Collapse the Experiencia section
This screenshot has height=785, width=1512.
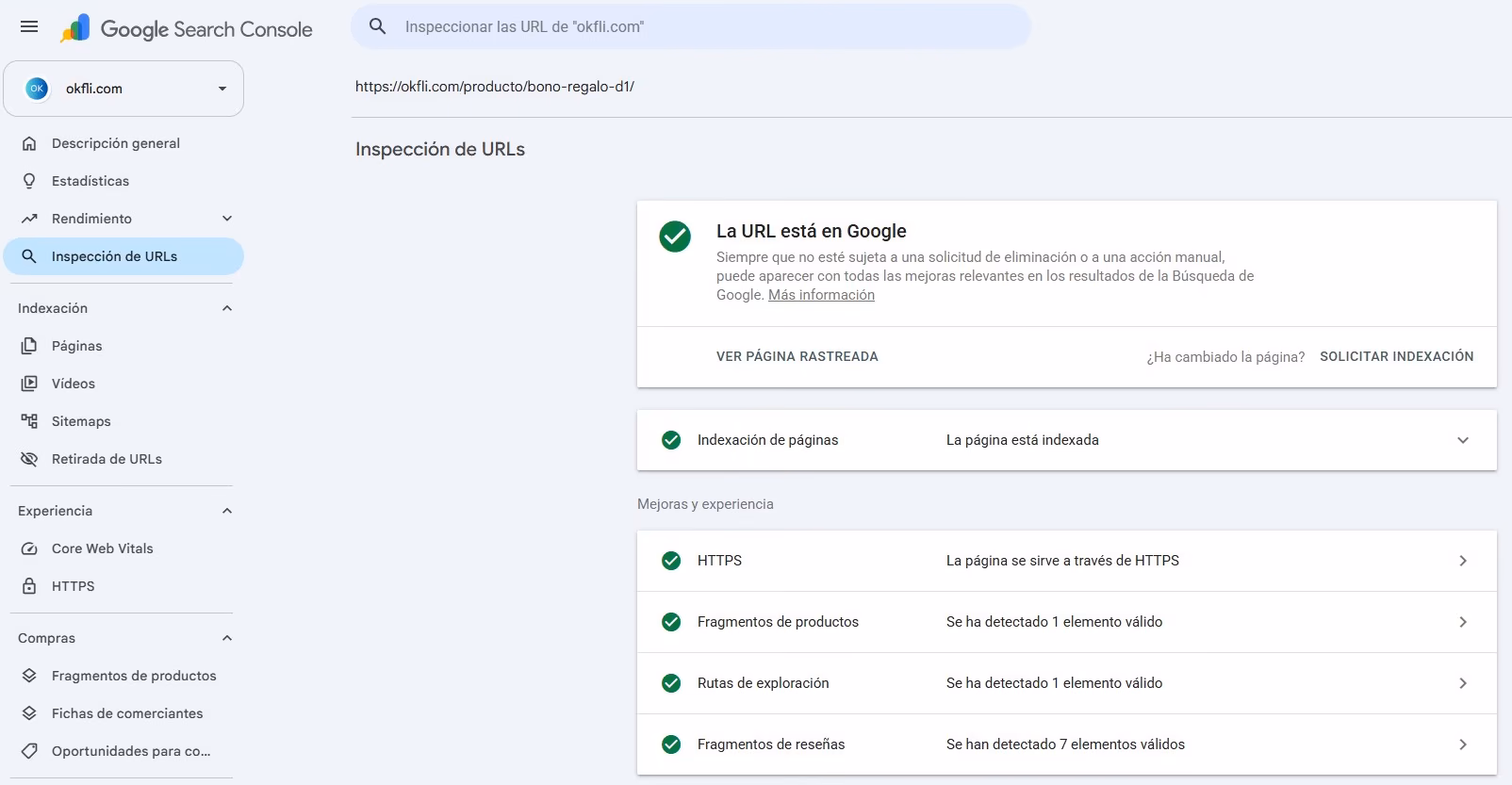tap(227, 511)
